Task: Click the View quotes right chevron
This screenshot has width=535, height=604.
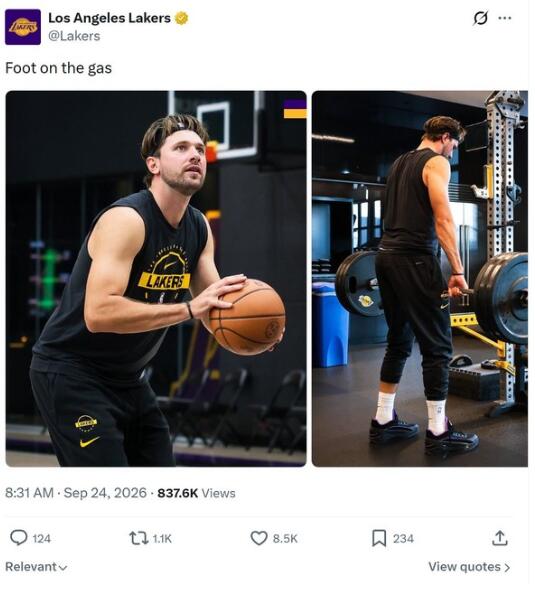Action: [x=507, y=567]
